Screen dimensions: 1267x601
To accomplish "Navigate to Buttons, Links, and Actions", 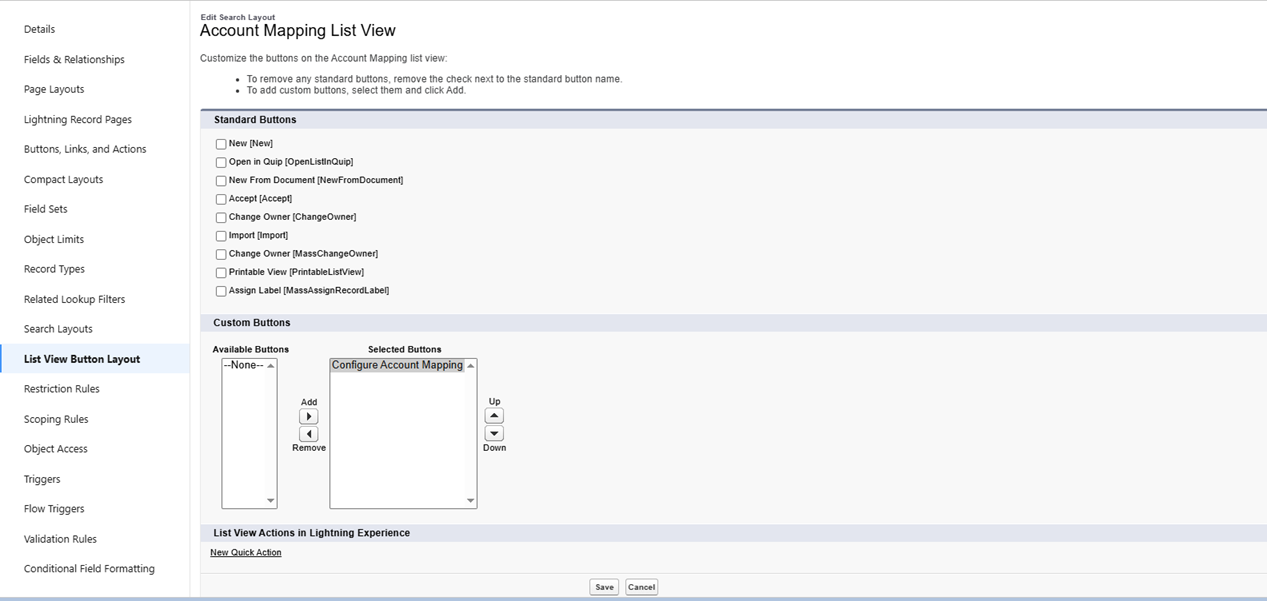I will (85, 149).
